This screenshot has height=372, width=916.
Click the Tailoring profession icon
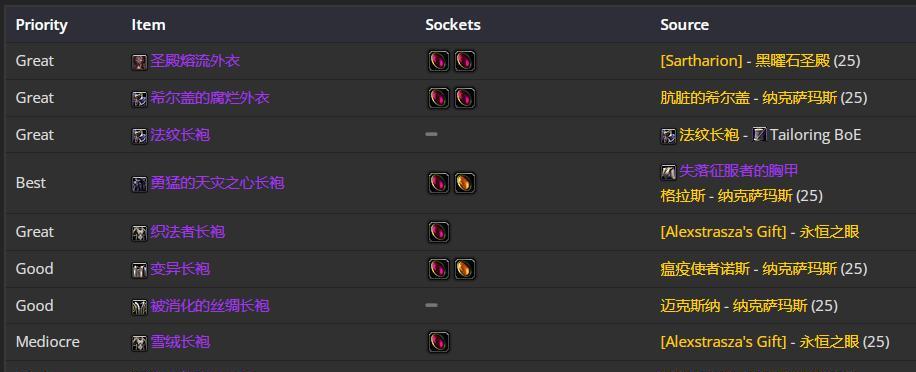tap(759, 135)
